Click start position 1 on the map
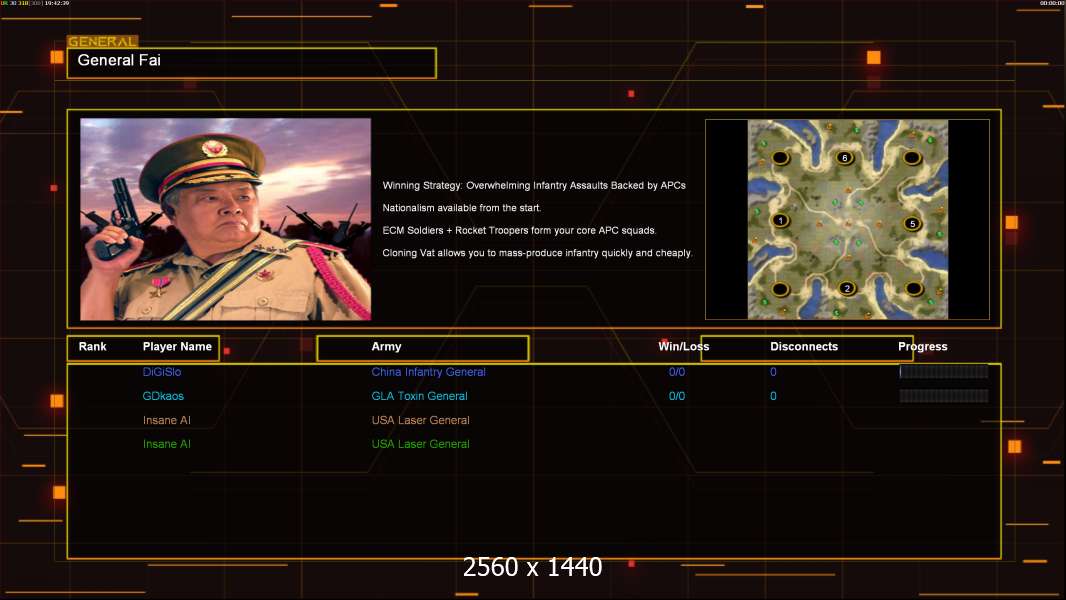Image resolution: width=1066 pixels, height=600 pixels. pos(780,220)
